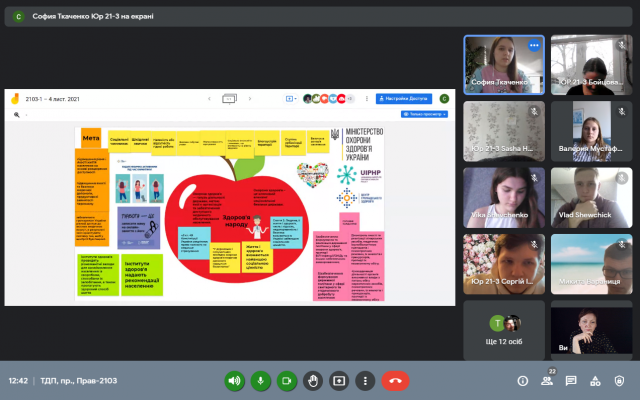
Task: Click the muted mic icon on Sasha H tile
Action: (534, 111)
